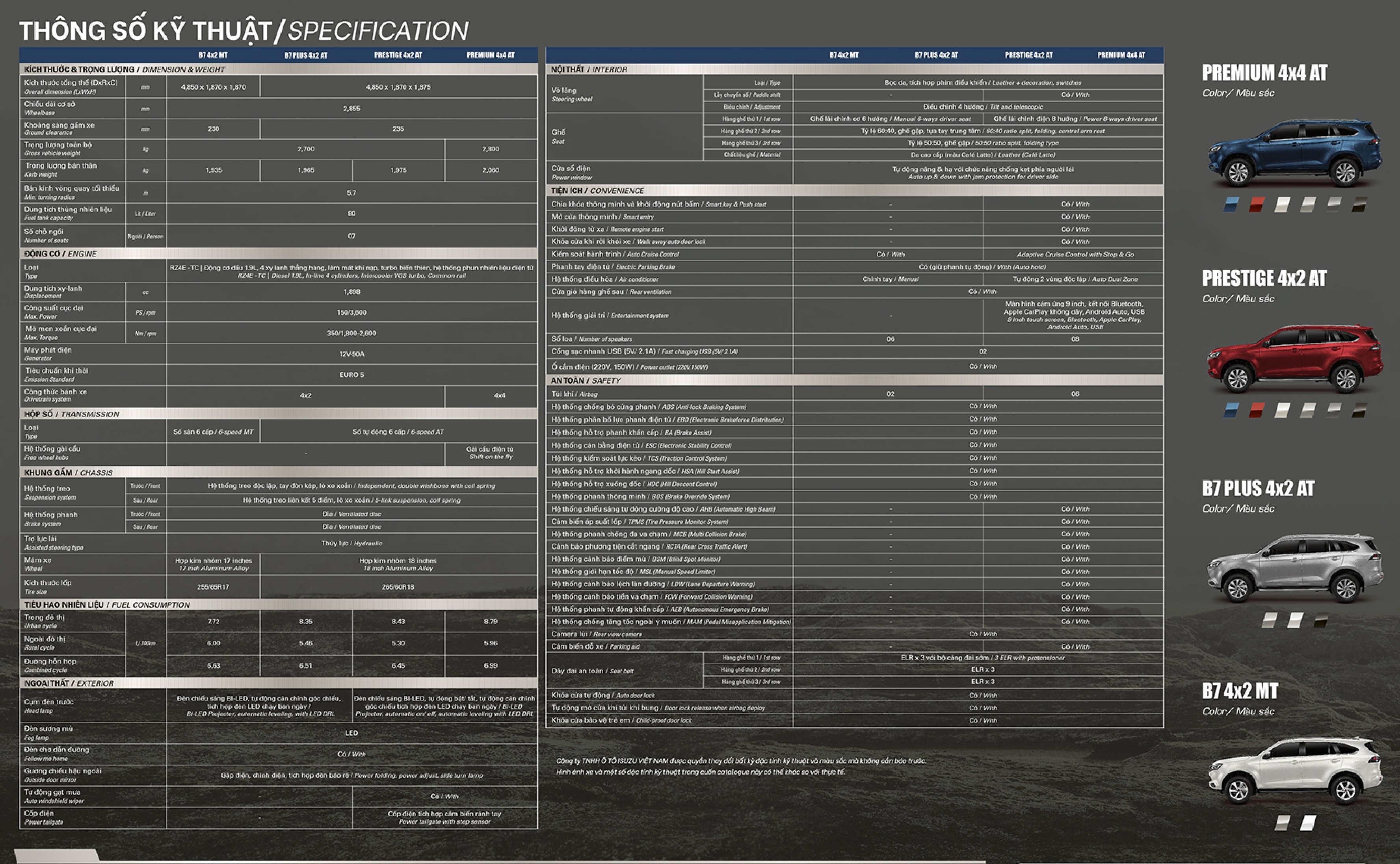Open the red Prestige 4x2 AT car image

(x=1295, y=359)
